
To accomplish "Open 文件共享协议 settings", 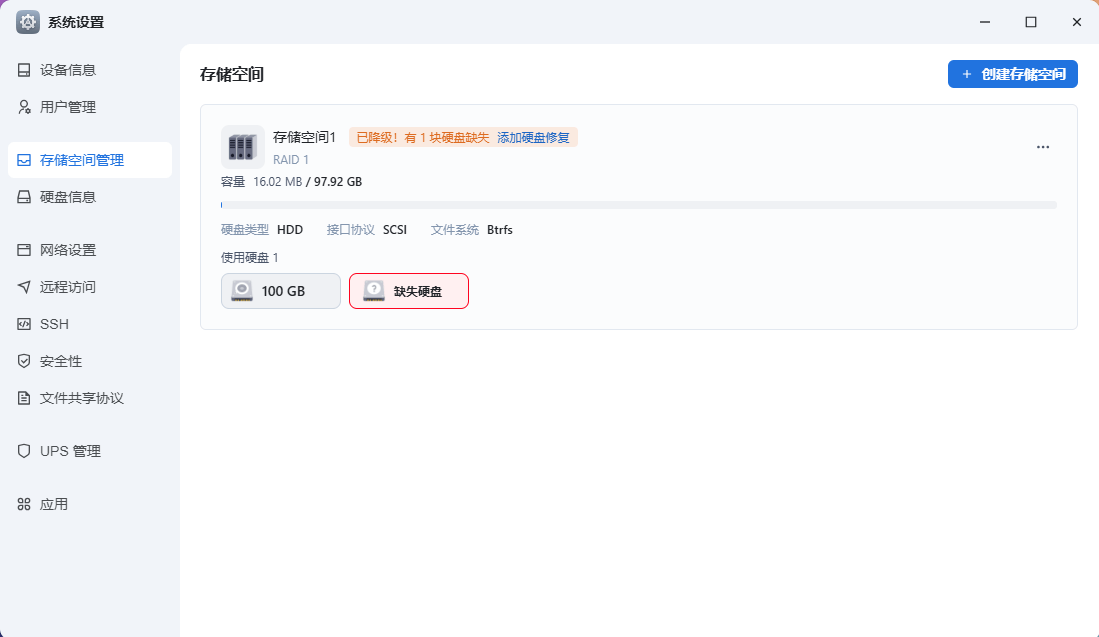I will coord(81,398).
